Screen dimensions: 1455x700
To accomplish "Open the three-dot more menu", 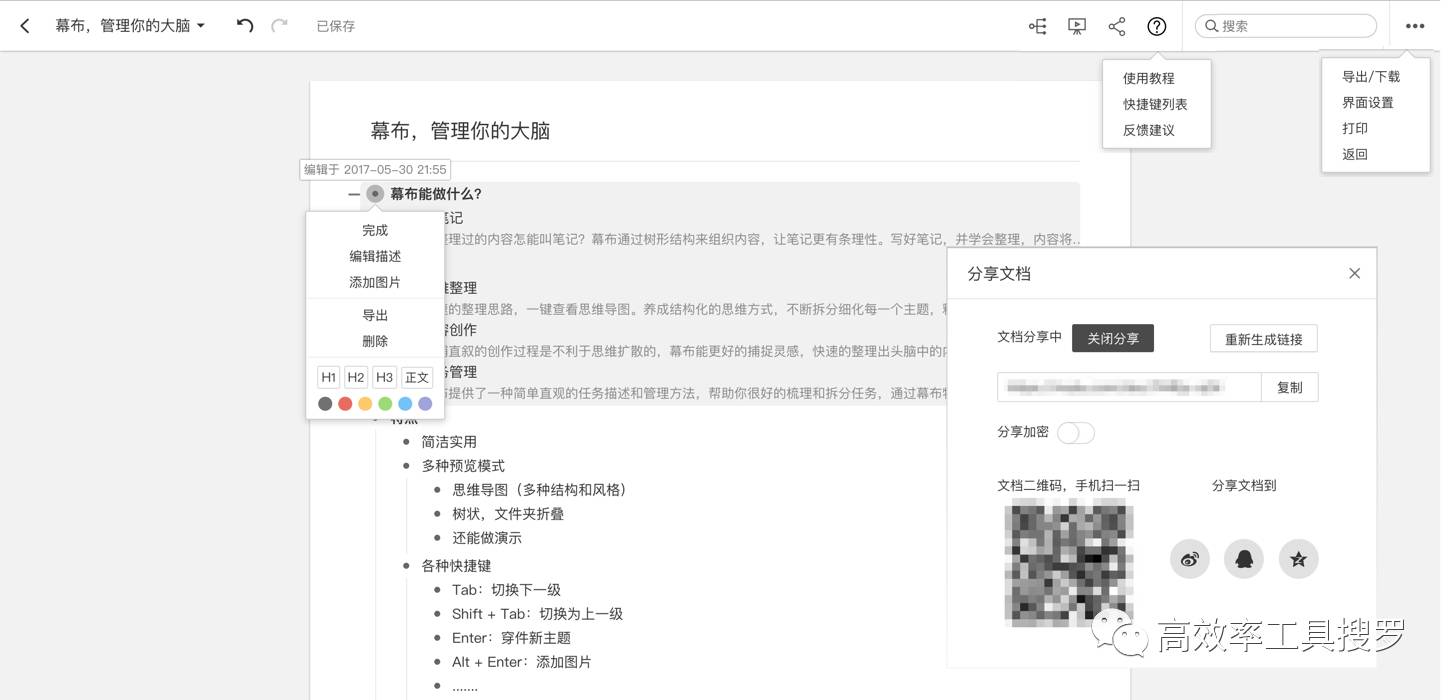I will [x=1414, y=26].
